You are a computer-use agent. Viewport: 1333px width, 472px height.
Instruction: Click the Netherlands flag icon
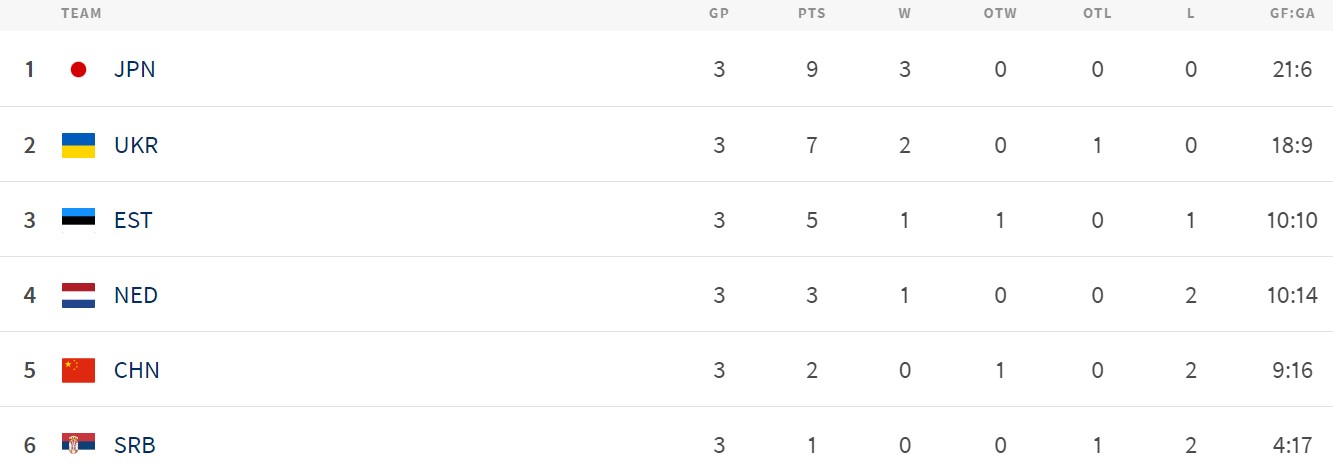[78, 295]
